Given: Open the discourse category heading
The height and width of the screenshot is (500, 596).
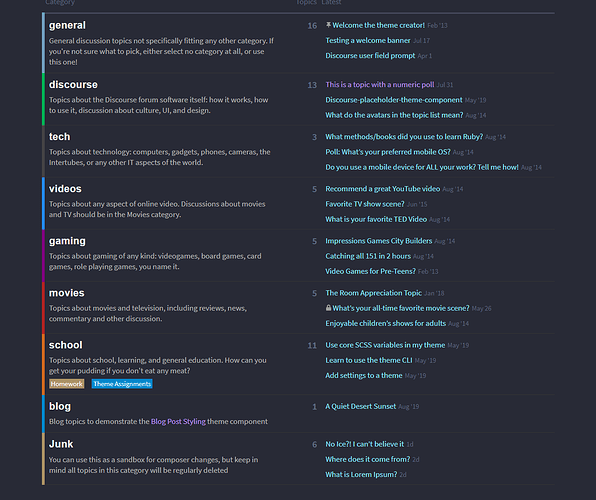Looking at the screenshot, I should pos(73,84).
